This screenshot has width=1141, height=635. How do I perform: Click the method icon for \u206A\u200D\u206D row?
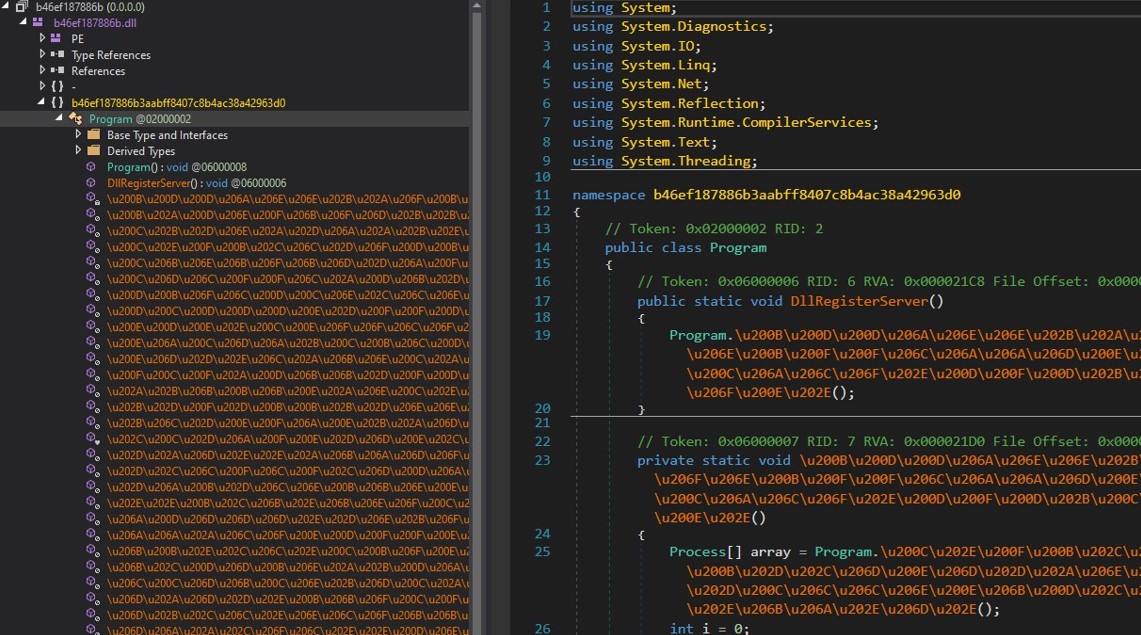click(x=92, y=519)
